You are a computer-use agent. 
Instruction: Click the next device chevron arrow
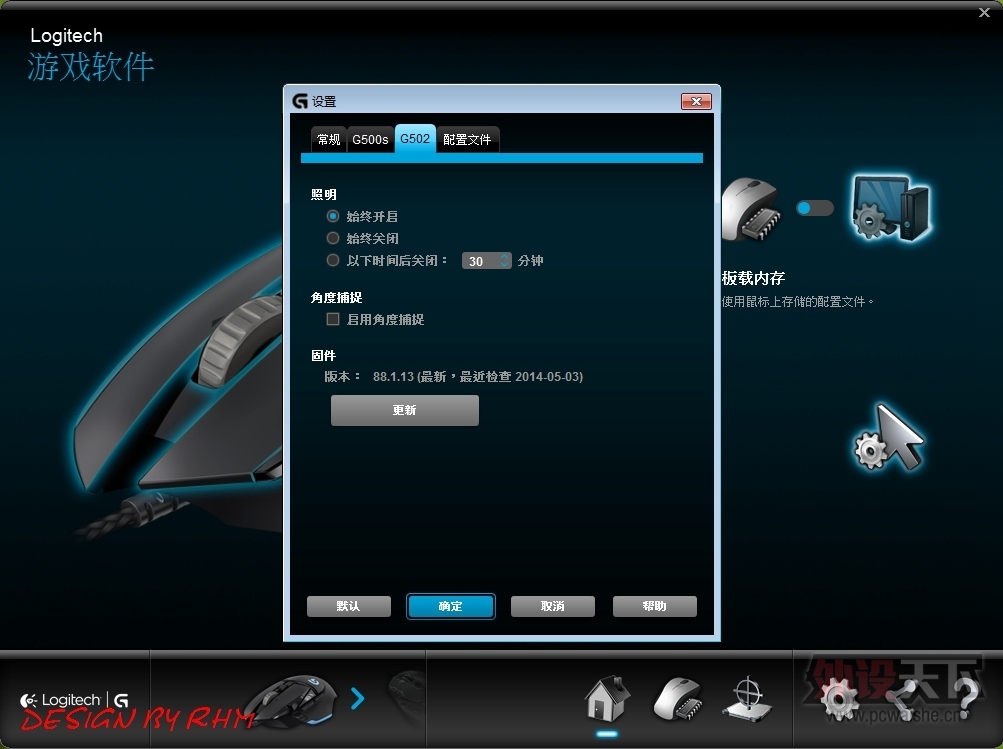(x=358, y=698)
